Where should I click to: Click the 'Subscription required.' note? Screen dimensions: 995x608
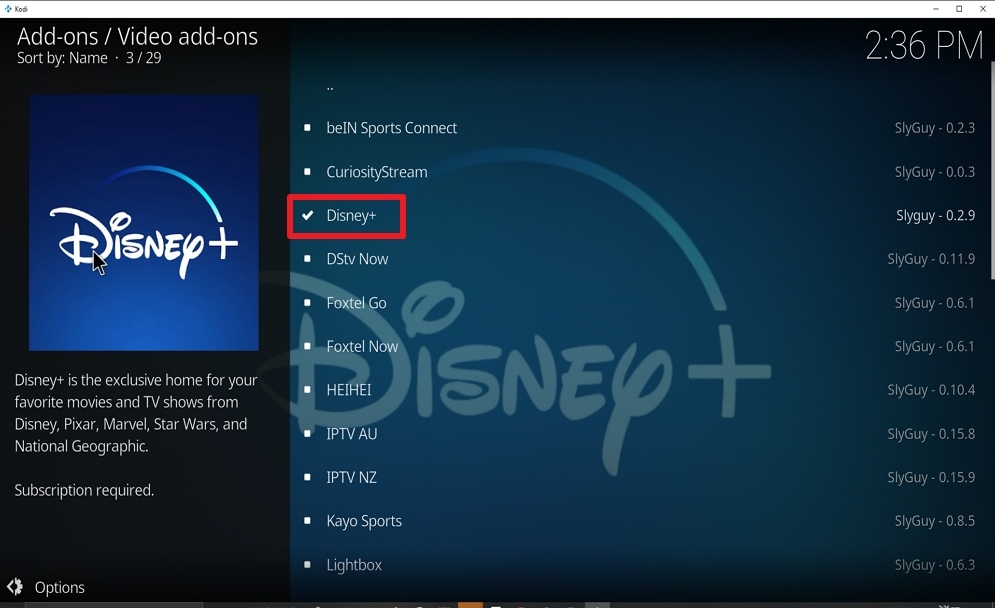(x=84, y=490)
